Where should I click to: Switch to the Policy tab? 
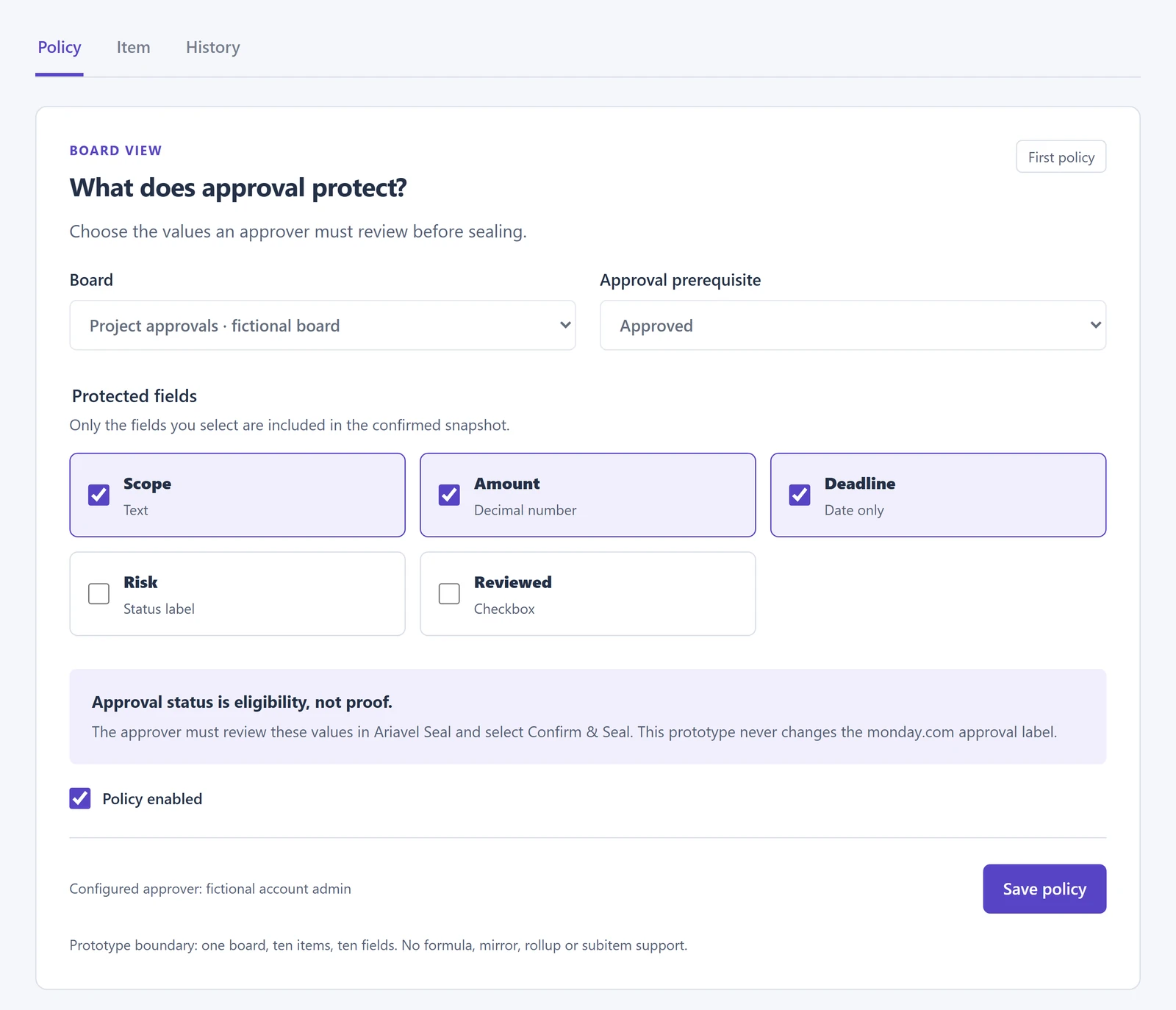pos(60,48)
